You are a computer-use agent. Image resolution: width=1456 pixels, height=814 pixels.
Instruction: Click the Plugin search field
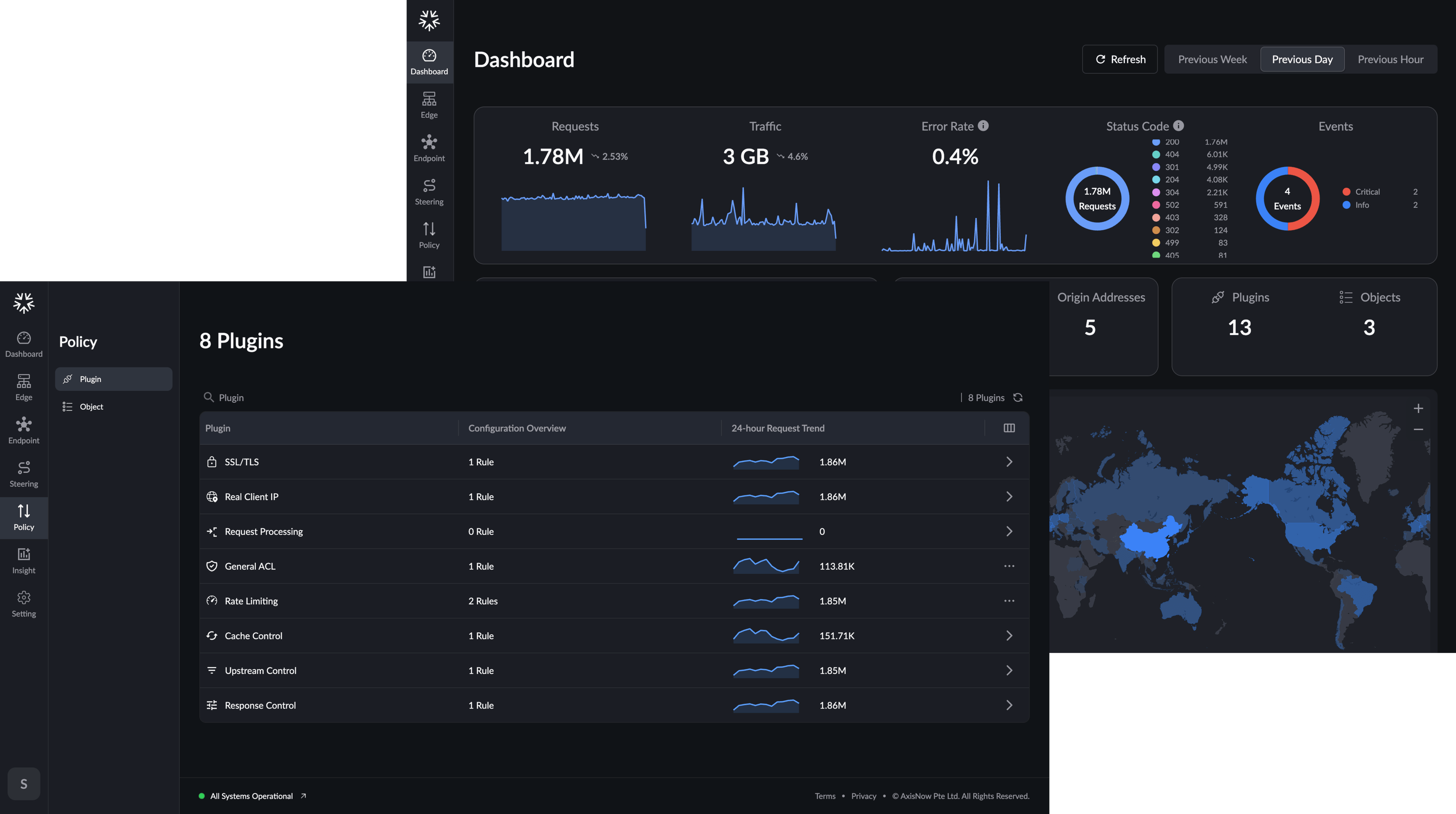576,397
